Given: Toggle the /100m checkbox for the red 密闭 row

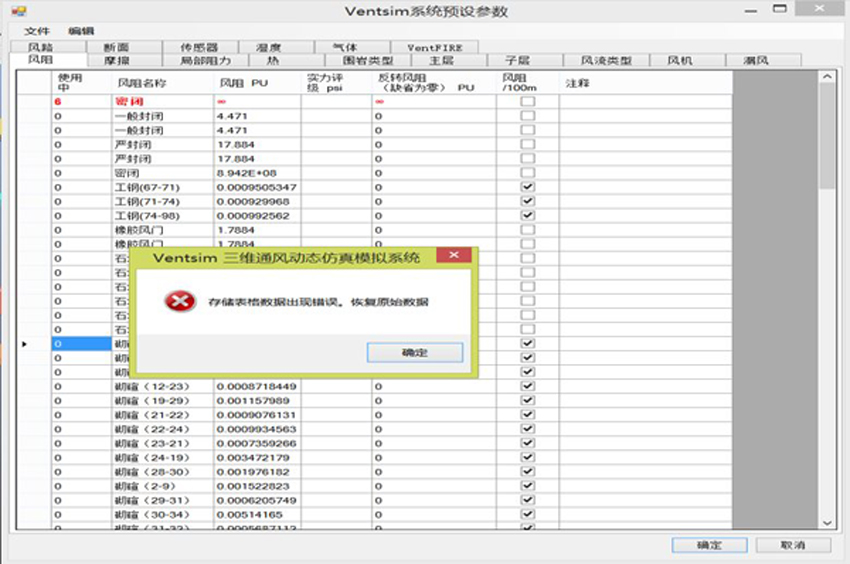Looking at the screenshot, I should click(x=527, y=101).
